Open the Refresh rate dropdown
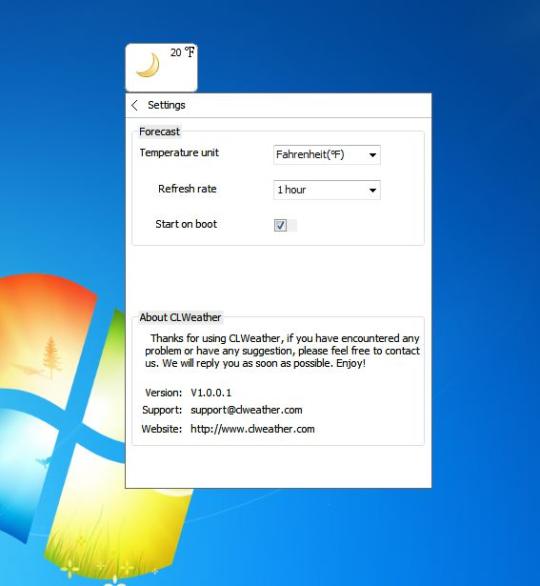Image resolution: width=540 pixels, height=586 pixels. [327, 190]
